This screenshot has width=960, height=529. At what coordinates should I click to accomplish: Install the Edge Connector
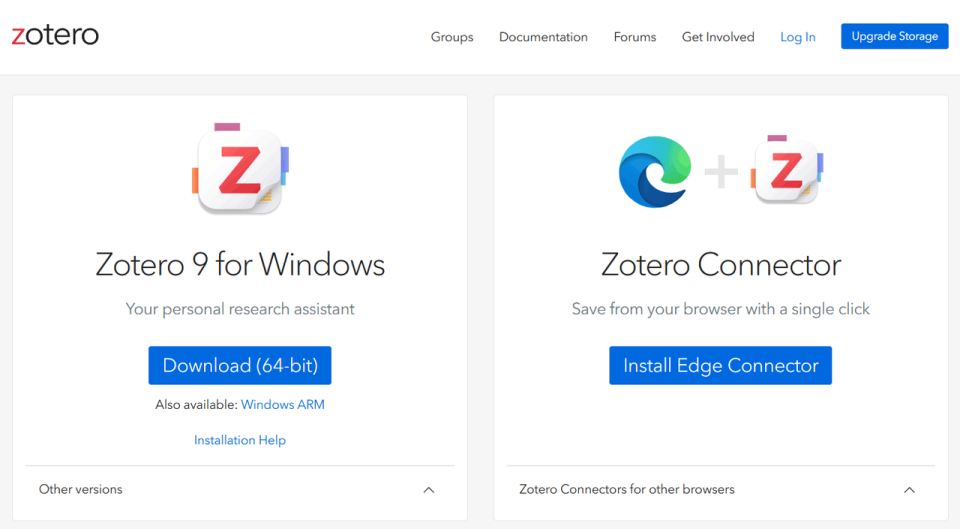[x=721, y=366]
